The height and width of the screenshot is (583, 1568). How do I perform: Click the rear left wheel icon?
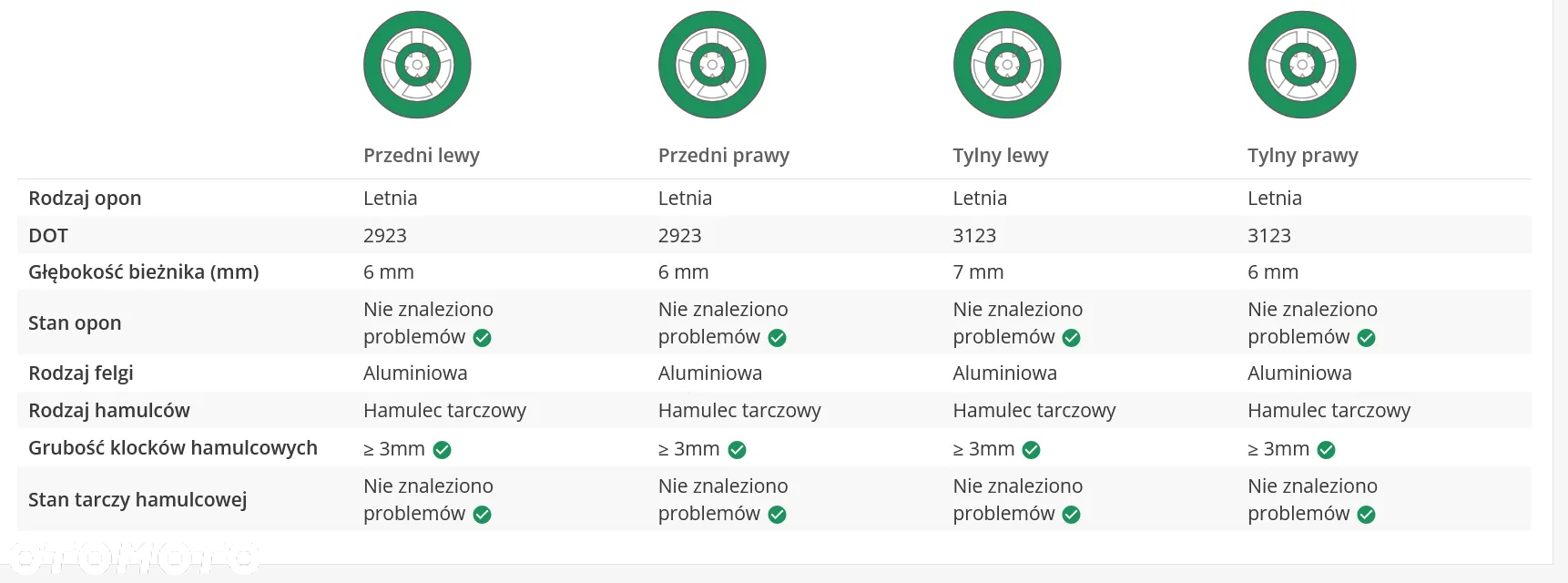coord(1007,65)
